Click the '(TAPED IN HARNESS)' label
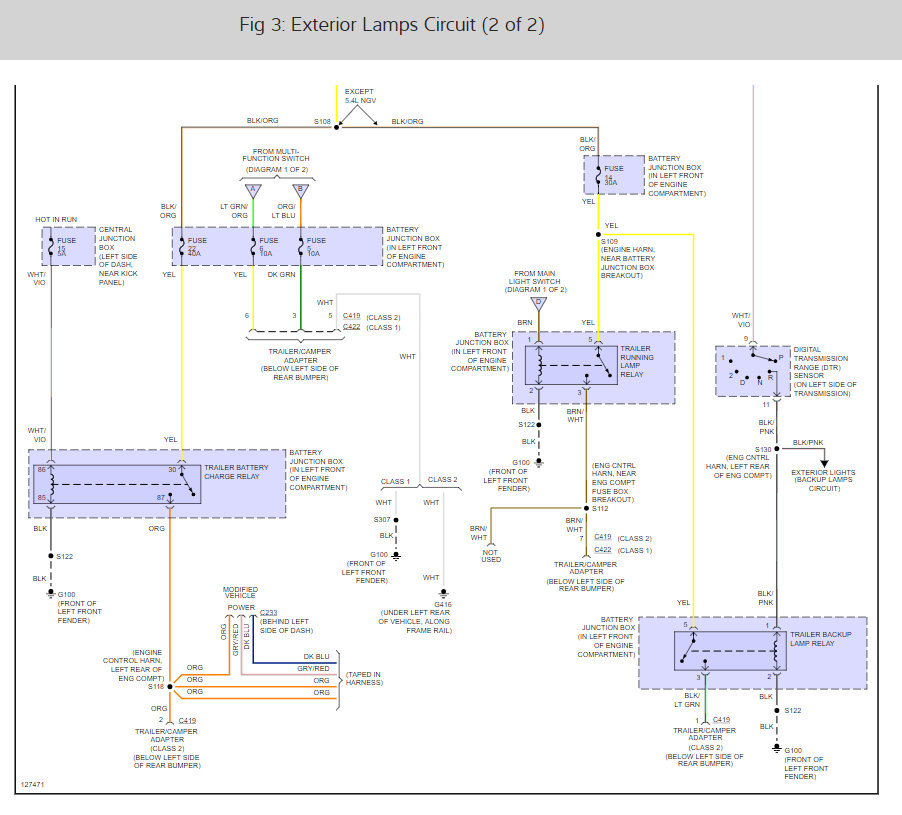Viewport: 902px width, 815px height. click(x=364, y=679)
